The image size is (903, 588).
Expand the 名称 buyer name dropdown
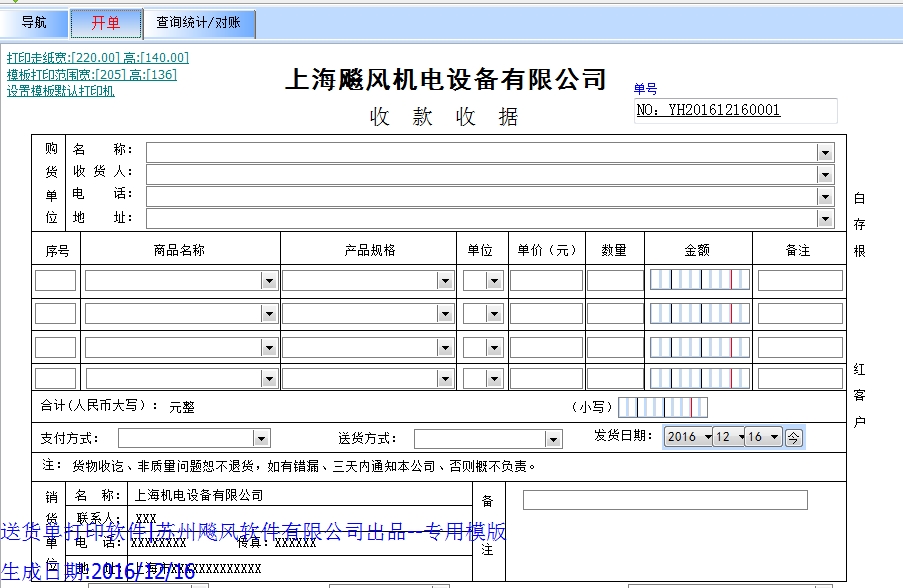click(825, 153)
